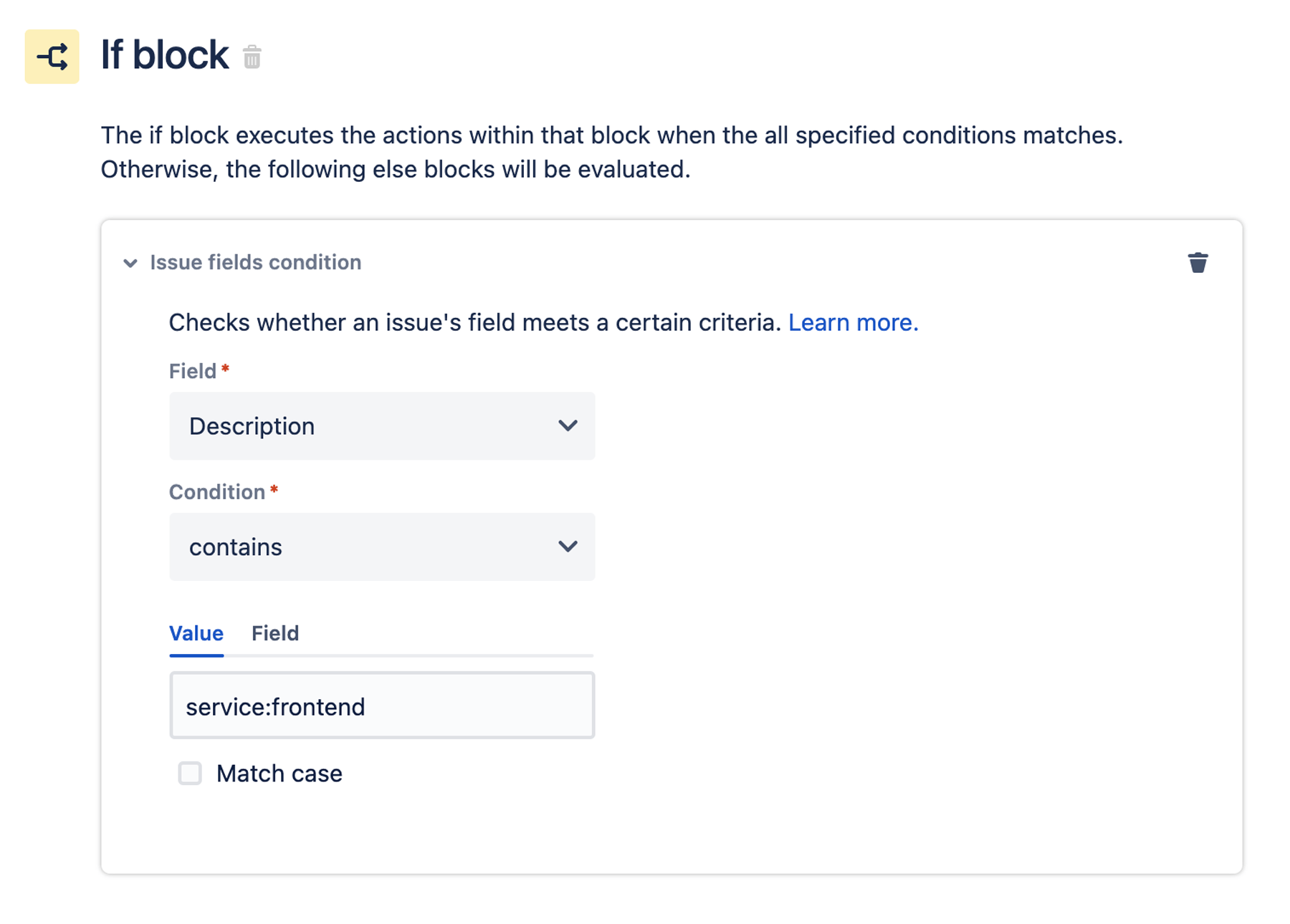1290x924 pixels.
Task: Select the Value tab
Action: pos(196,633)
